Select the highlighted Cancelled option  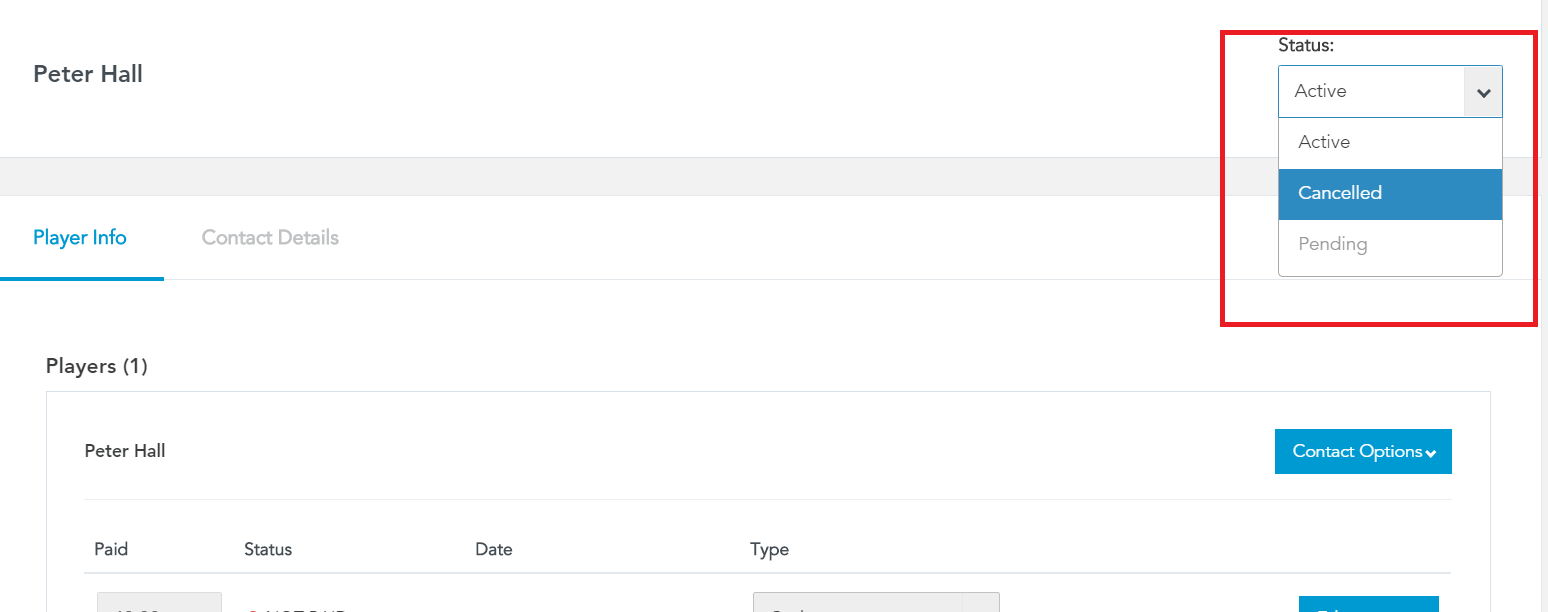point(1390,193)
